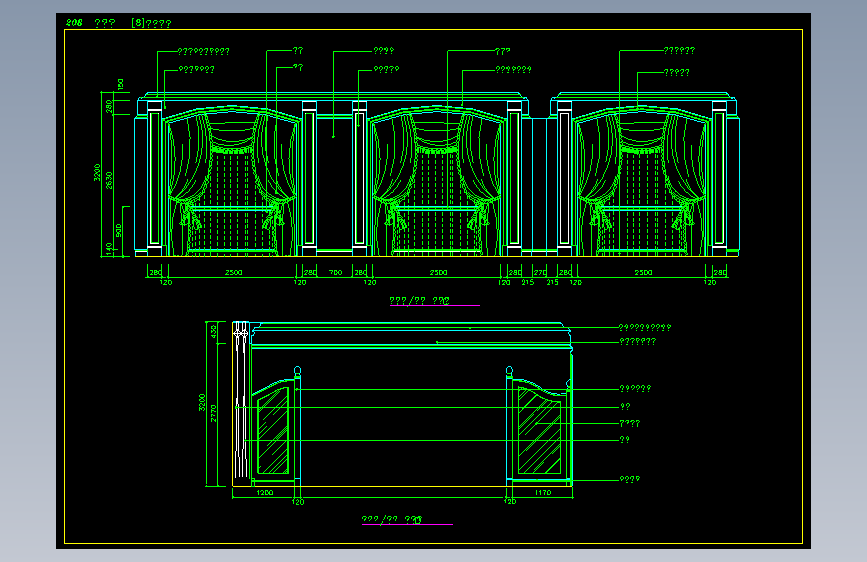
Task: Click the 700 horizontal dimension value
Action: click(x=336, y=272)
